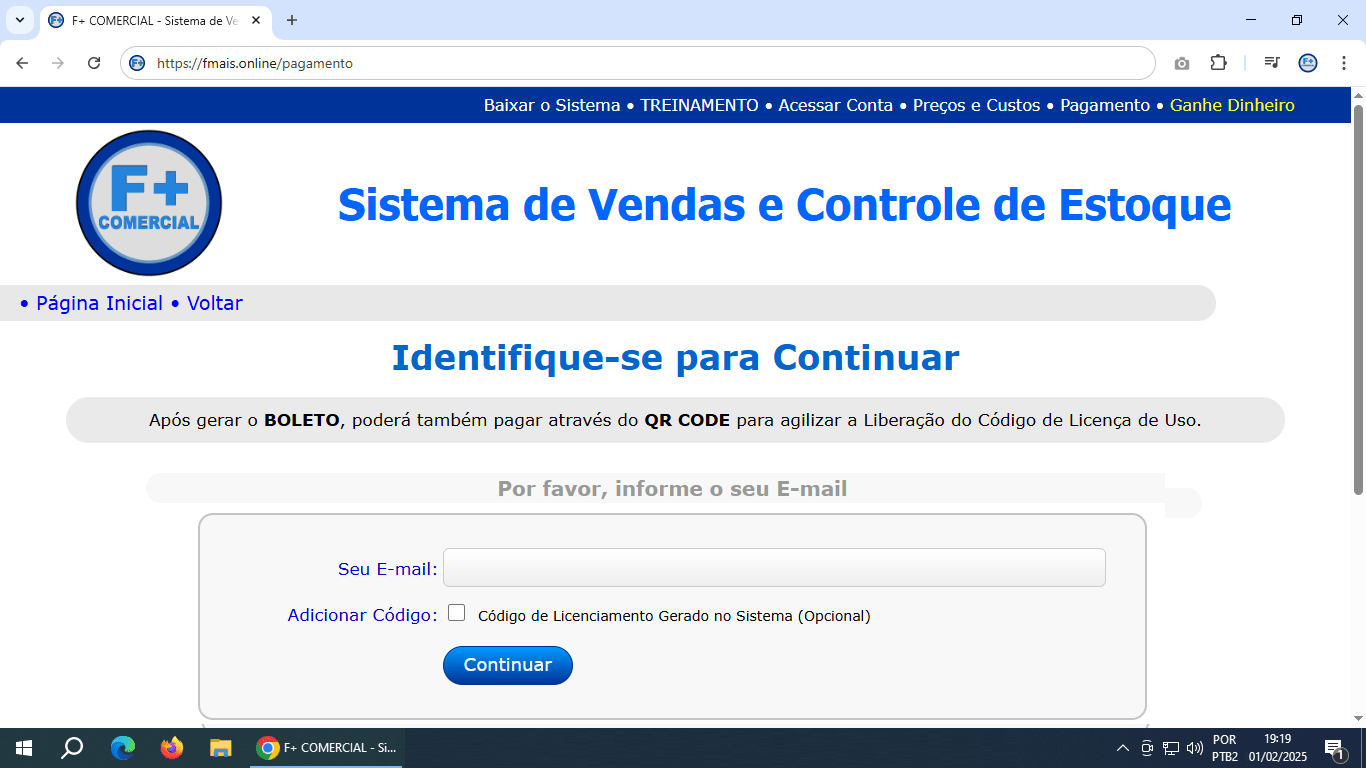1366x768 pixels.
Task: Open the Chrome three-dot menu
Action: pyautogui.click(x=1345, y=63)
